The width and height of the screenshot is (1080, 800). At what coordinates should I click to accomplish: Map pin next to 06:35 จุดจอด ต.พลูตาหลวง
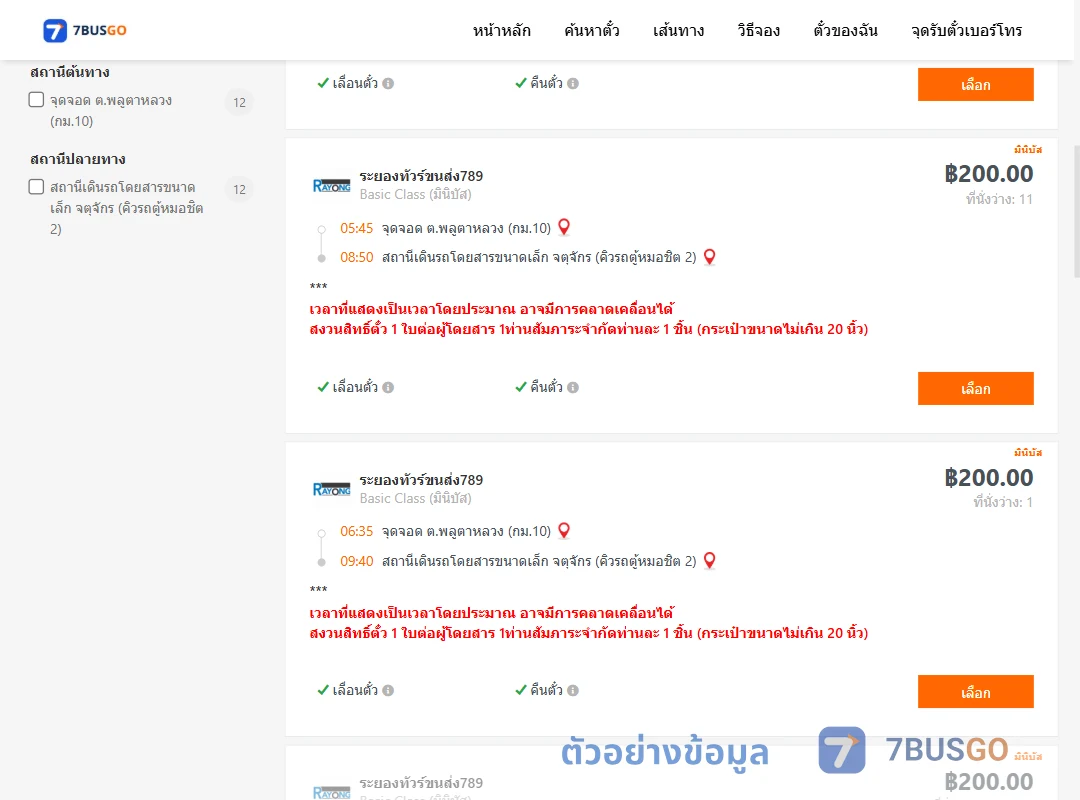(563, 531)
